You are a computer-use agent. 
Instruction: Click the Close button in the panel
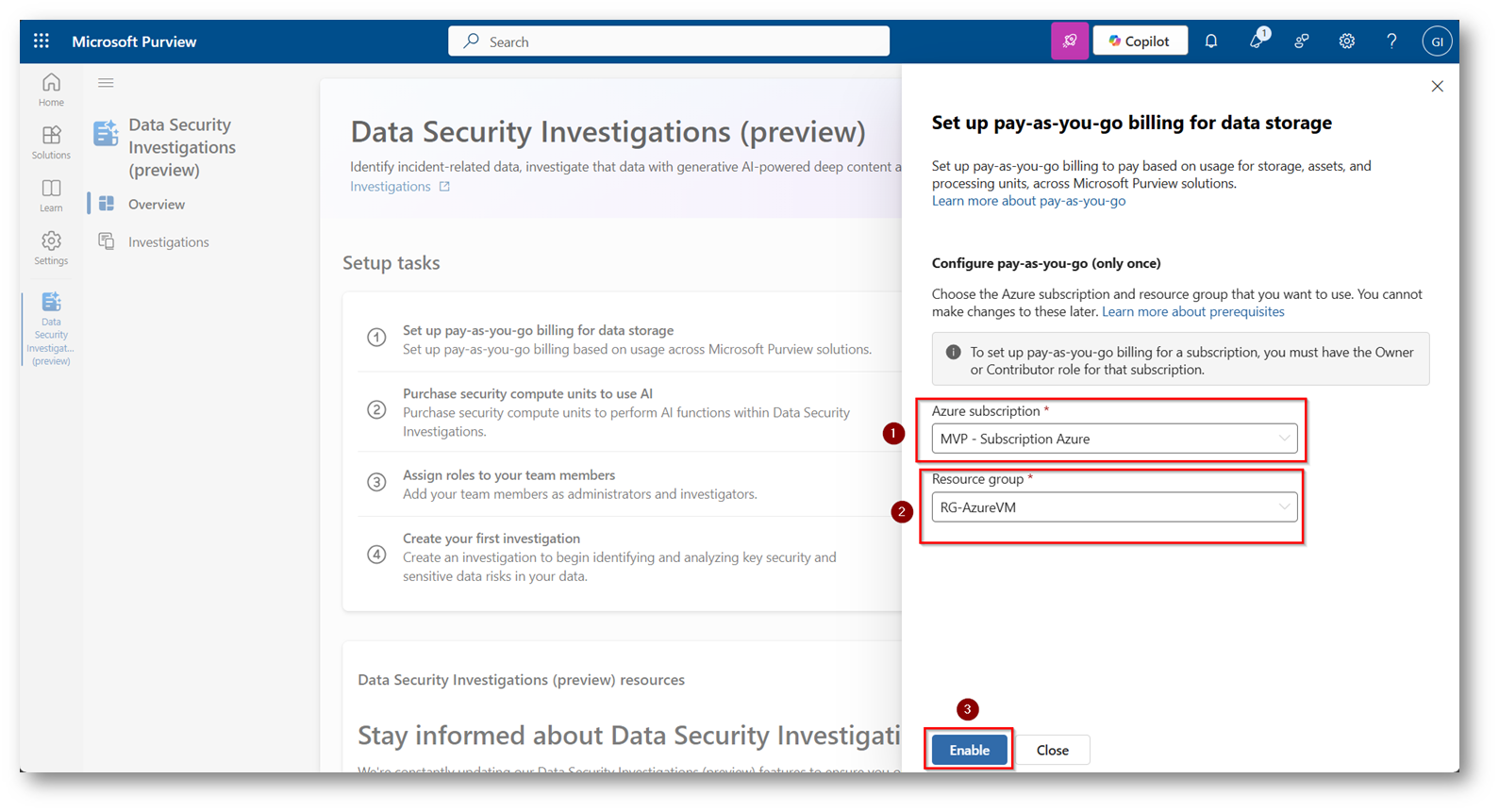coord(1052,750)
